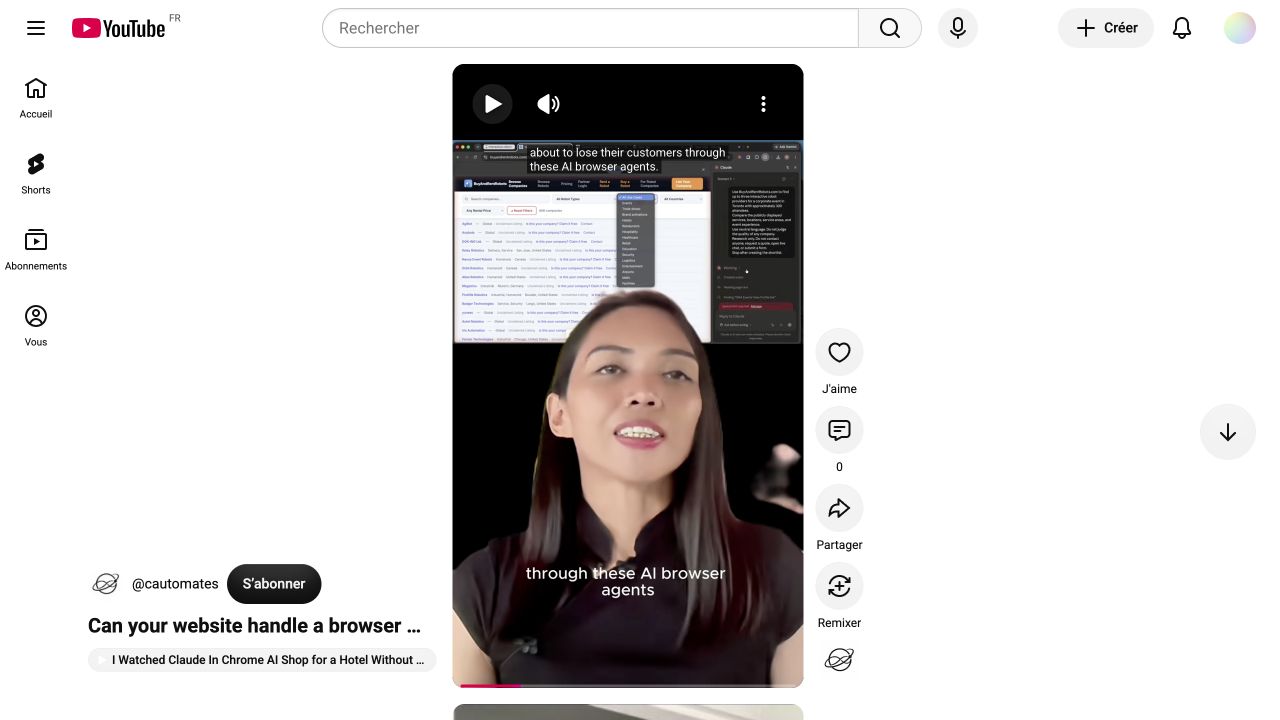Screen dimensions: 1280x720
Task: Click the Rechercher search field
Action: [x=590, y=28]
